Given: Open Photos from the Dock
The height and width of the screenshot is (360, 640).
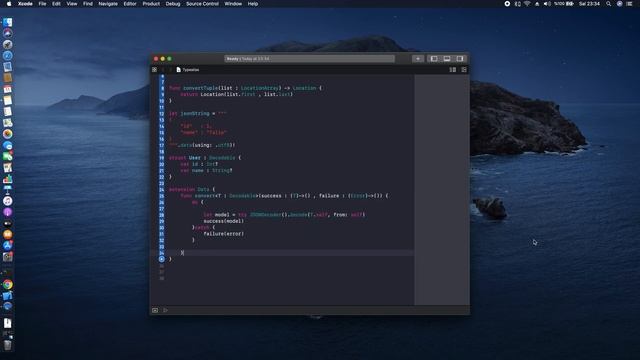Looking at the screenshot, I should tap(8, 134).
